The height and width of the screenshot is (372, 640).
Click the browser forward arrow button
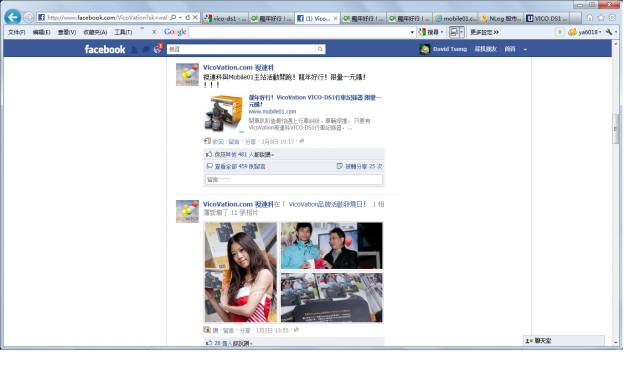click(29, 18)
